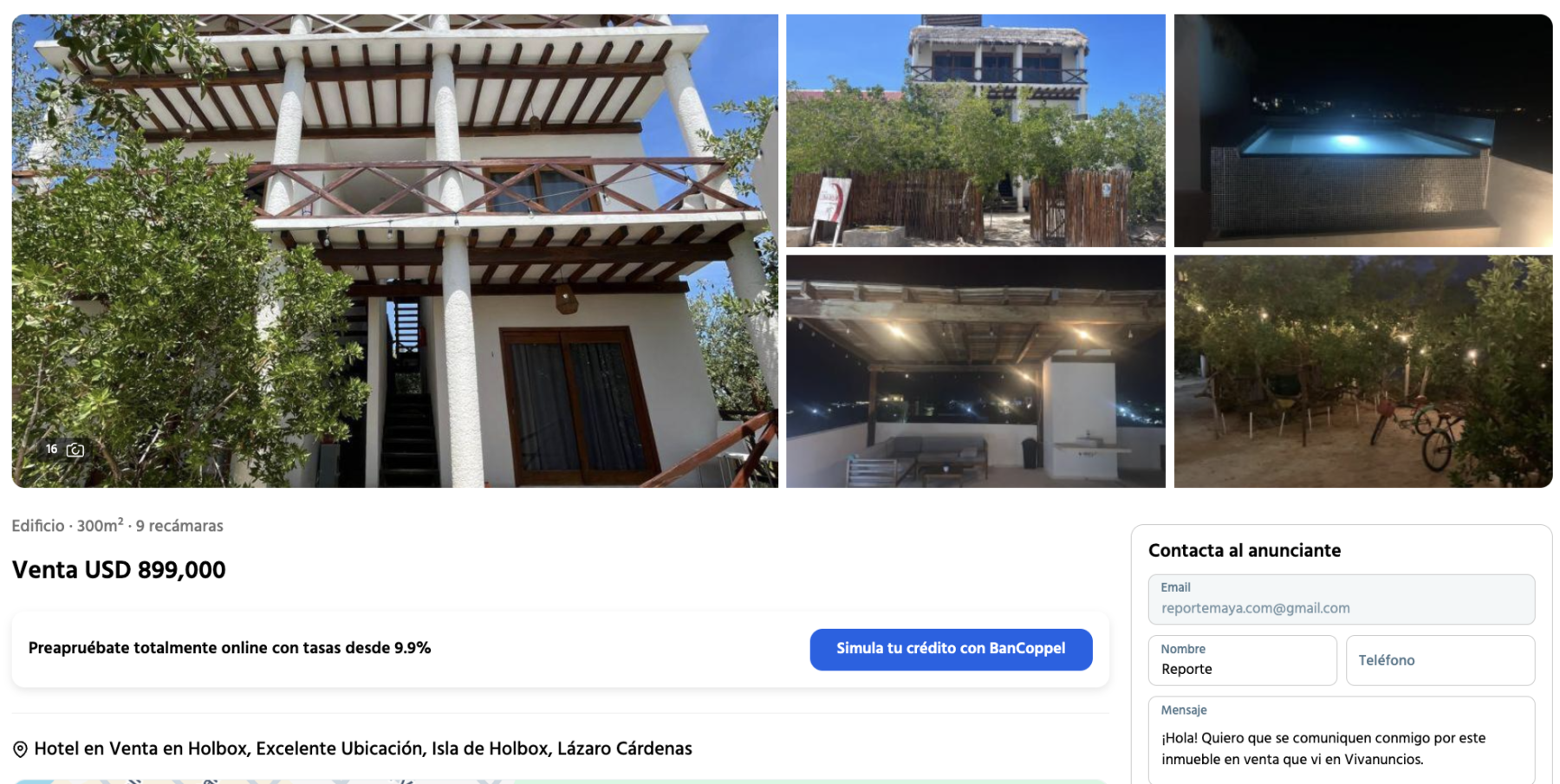This screenshot has width=1560, height=784.
Task: Click the 9.9% rate text in banner
Action: point(413,648)
